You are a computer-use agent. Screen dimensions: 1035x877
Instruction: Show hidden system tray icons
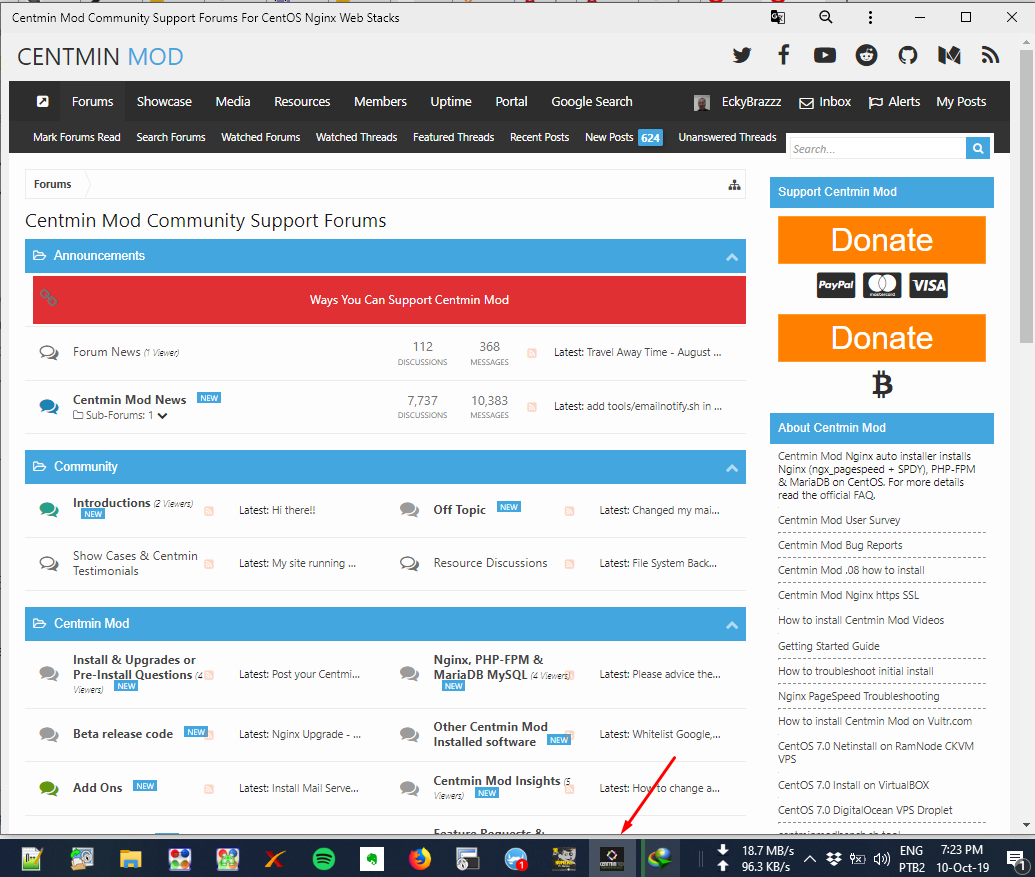tap(809, 859)
